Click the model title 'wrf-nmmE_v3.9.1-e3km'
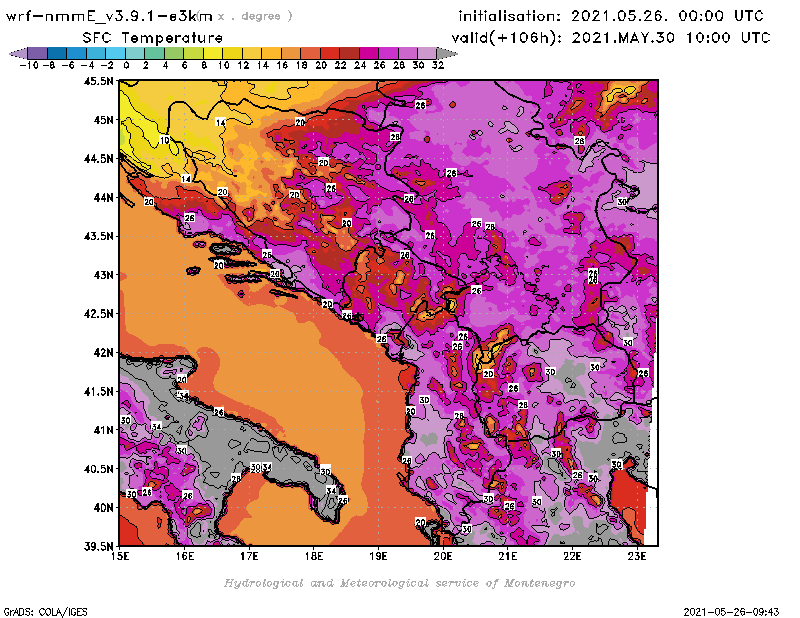 point(109,16)
